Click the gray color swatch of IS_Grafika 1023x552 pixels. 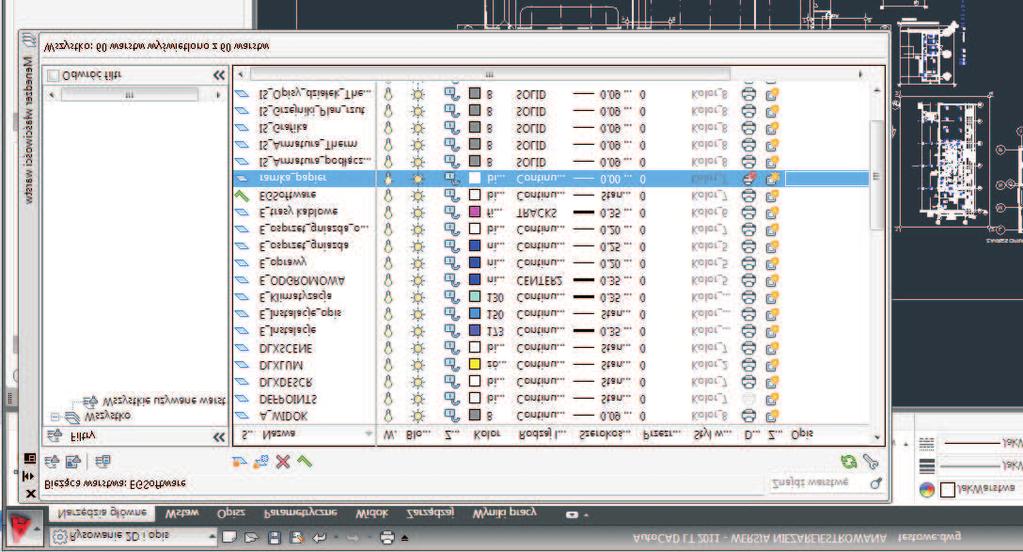(475, 128)
